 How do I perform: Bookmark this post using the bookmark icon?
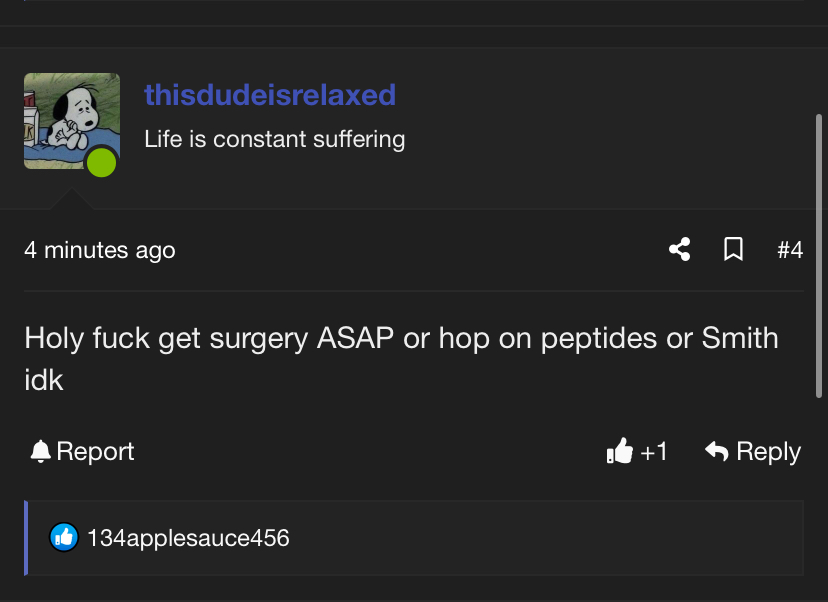733,249
